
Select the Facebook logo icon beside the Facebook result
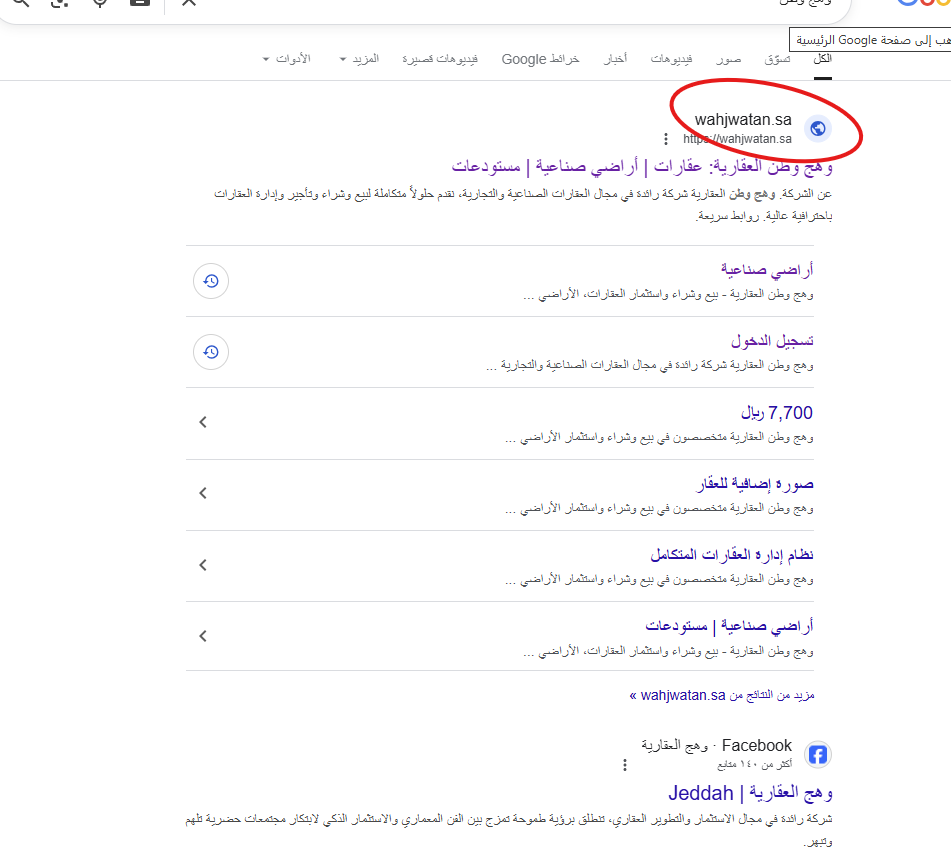pyautogui.click(x=817, y=755)
